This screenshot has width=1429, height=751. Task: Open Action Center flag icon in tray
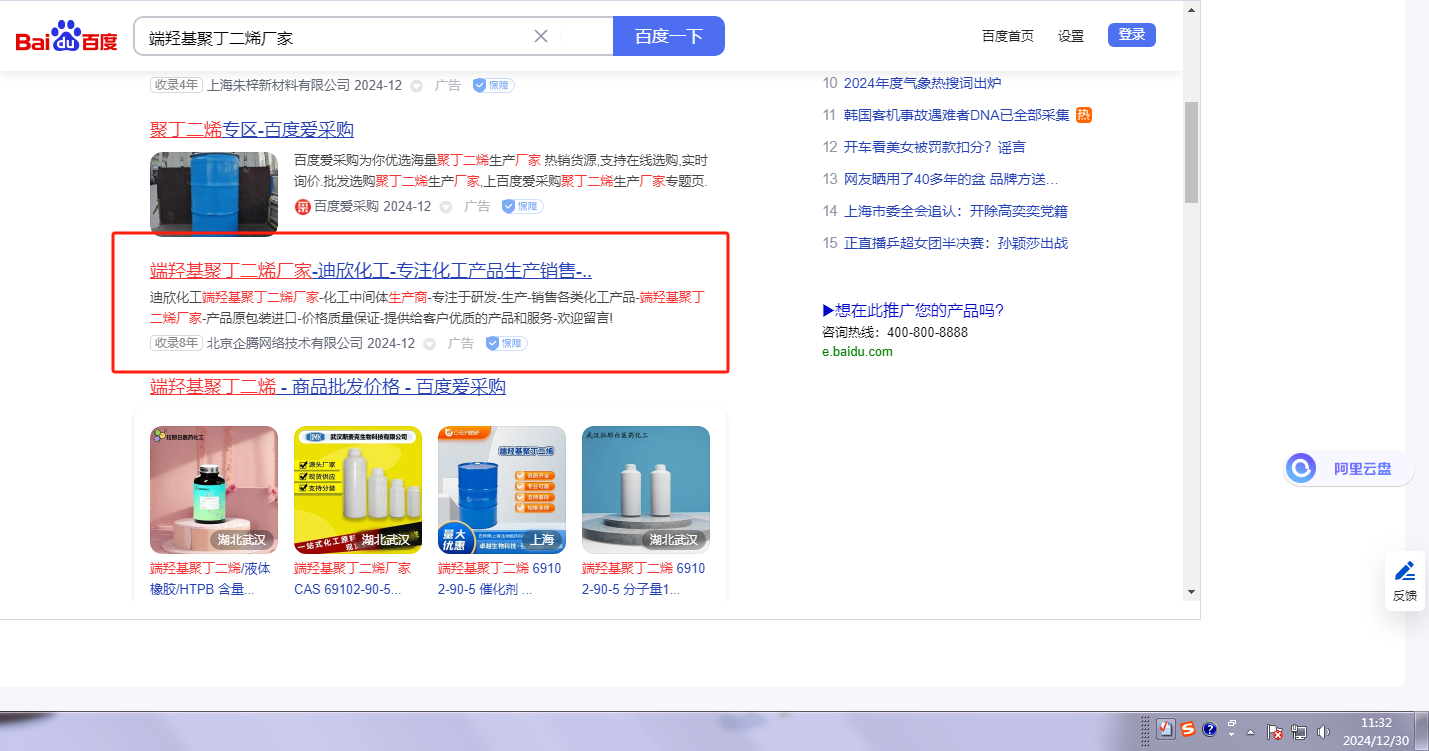1275,732
